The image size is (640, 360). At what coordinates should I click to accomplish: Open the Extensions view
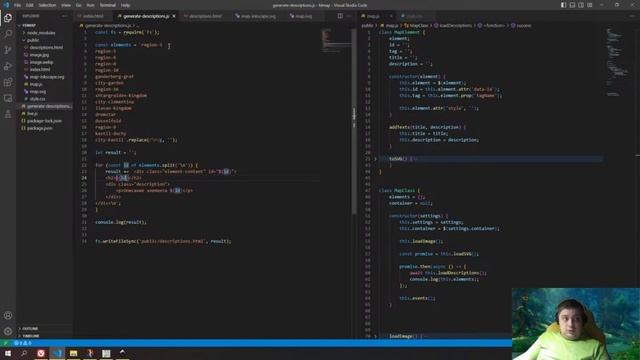[x=8, y=82]
